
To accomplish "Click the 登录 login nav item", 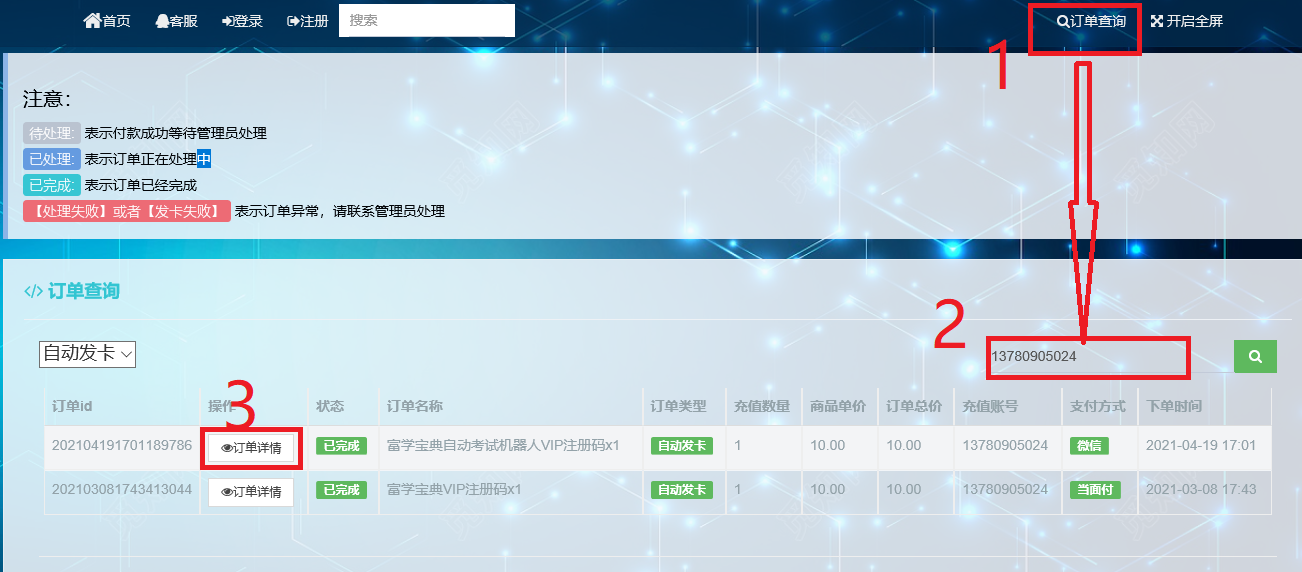I will point(243,21).
